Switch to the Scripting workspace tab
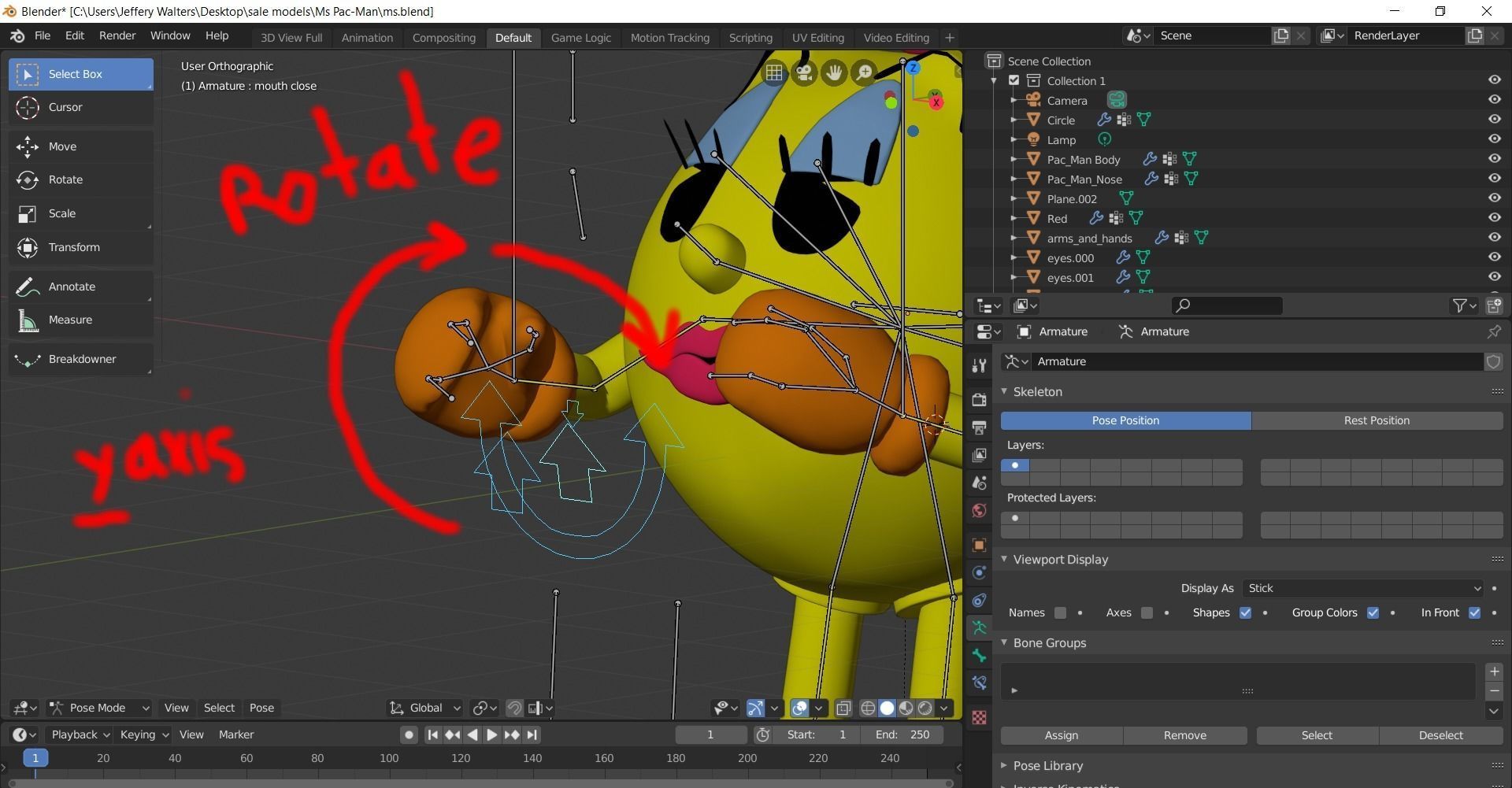Viewport: 1512px width, 788px height. pos(750,38)
